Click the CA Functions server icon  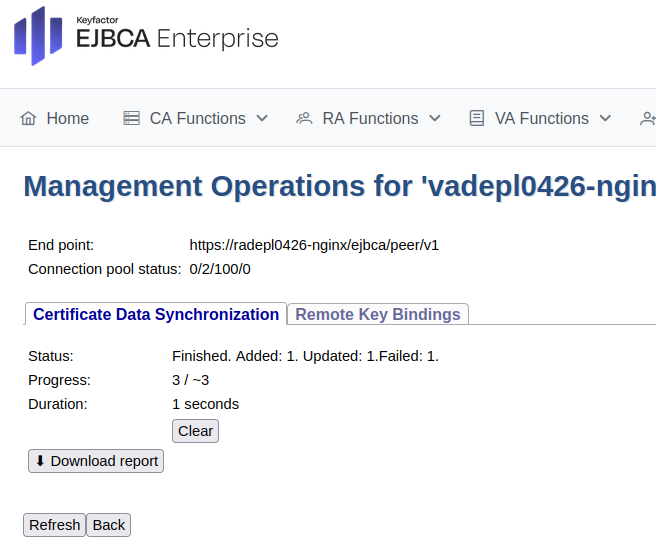point(131,118)
